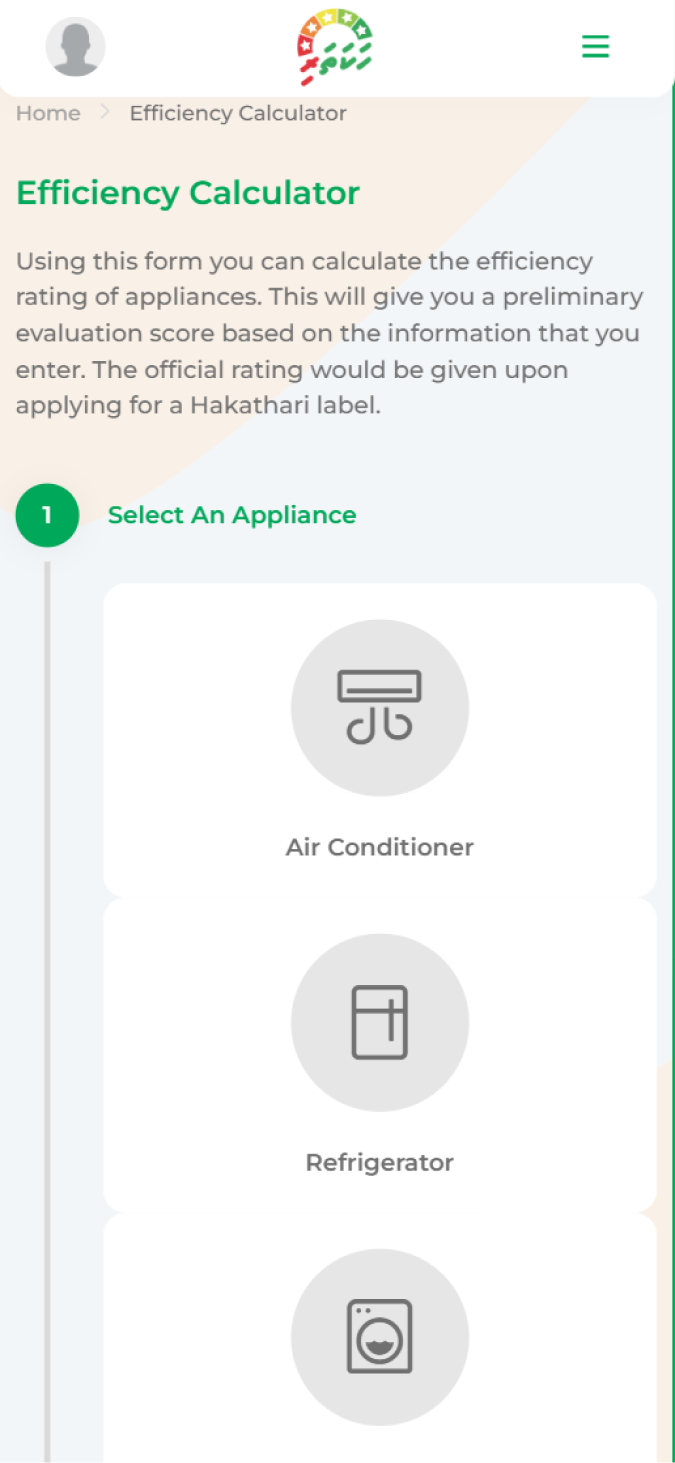This screenshot has width=675, height=1463.
Task: Click the step 1 number circle
Action: tap(47, 515)
